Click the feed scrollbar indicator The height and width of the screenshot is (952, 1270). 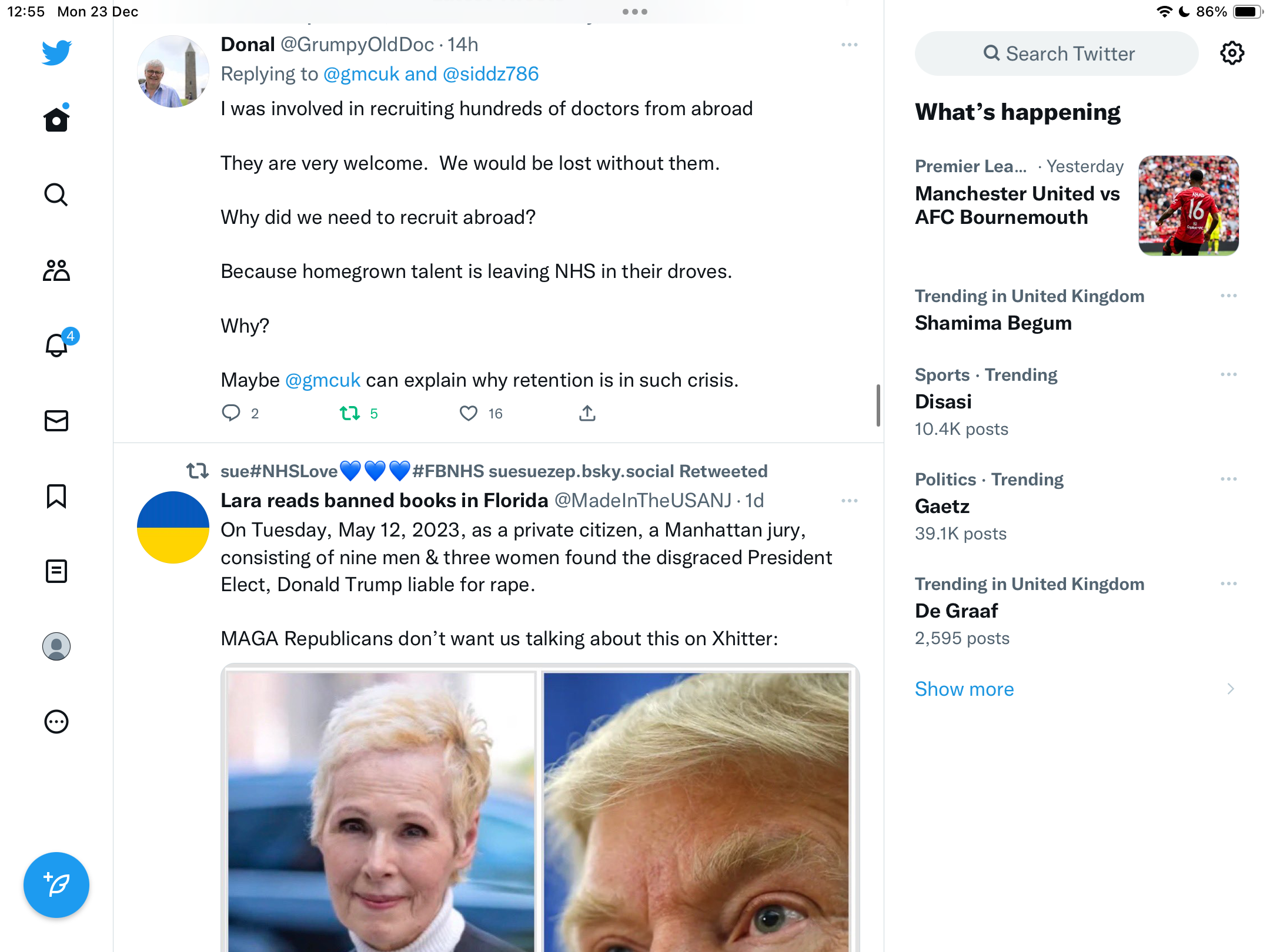(x=878, y=405)
